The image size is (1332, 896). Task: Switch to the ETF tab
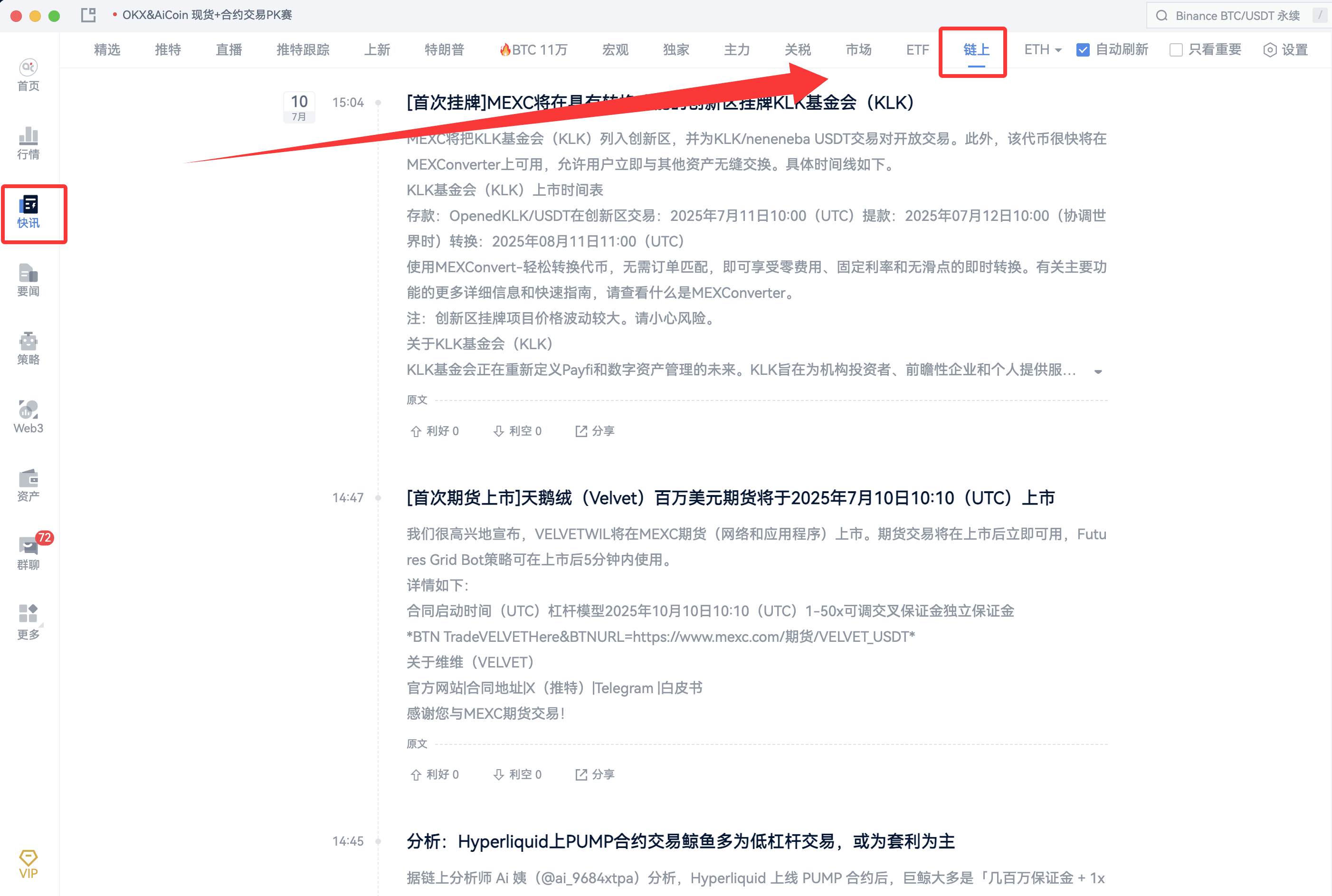tap(918, 50)
